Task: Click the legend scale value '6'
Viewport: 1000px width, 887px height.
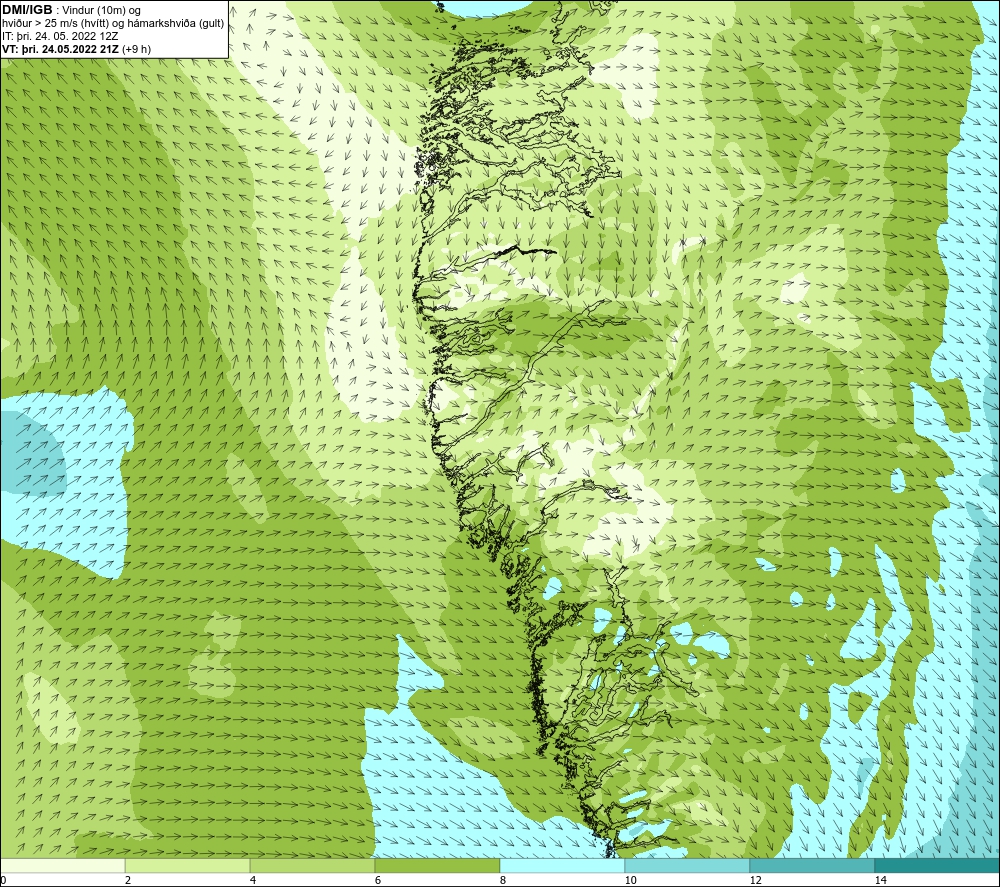Action: pos(378,880)
